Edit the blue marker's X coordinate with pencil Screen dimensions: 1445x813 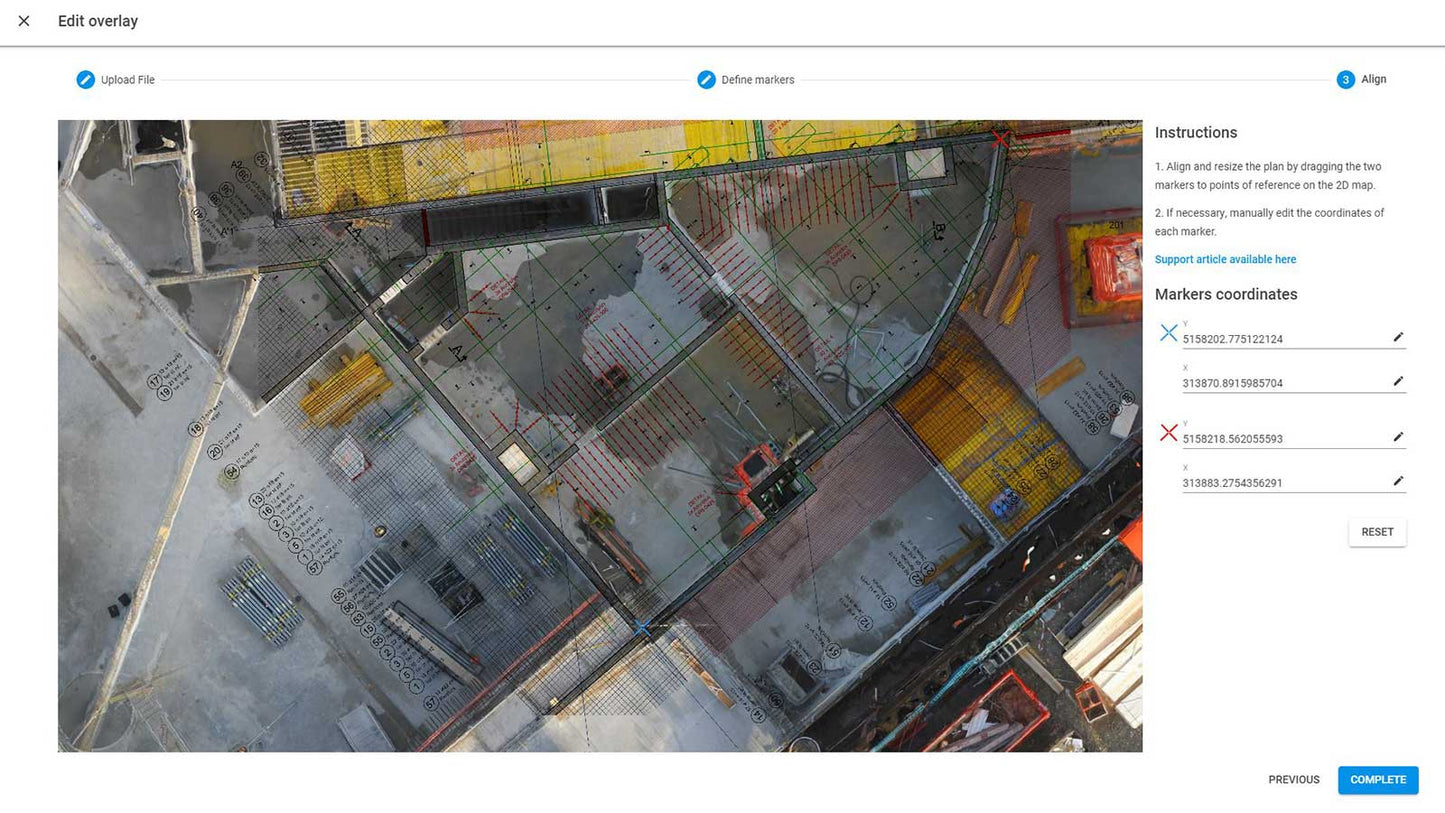1398,382
